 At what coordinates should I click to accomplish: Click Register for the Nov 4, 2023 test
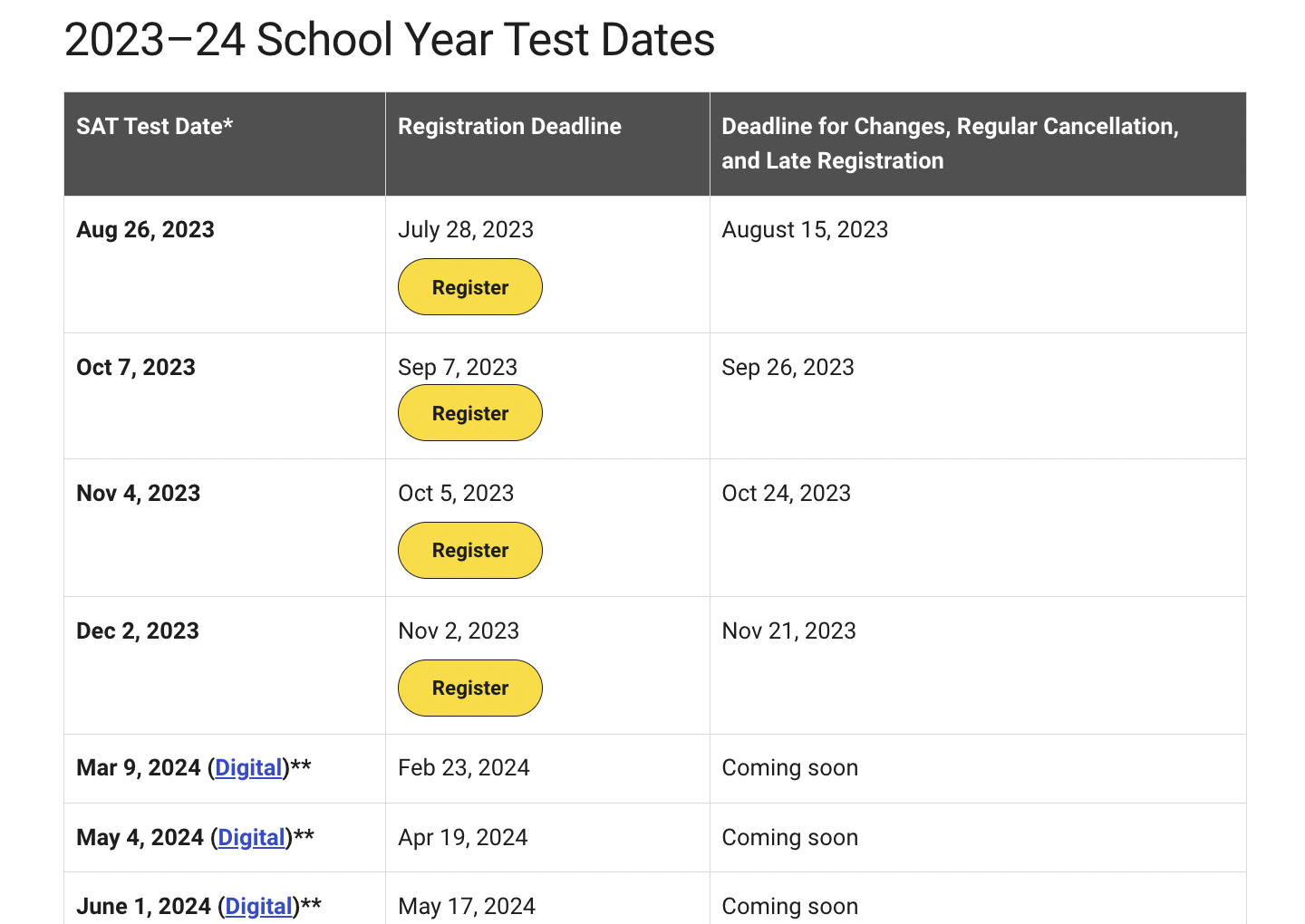coord(469,550)
